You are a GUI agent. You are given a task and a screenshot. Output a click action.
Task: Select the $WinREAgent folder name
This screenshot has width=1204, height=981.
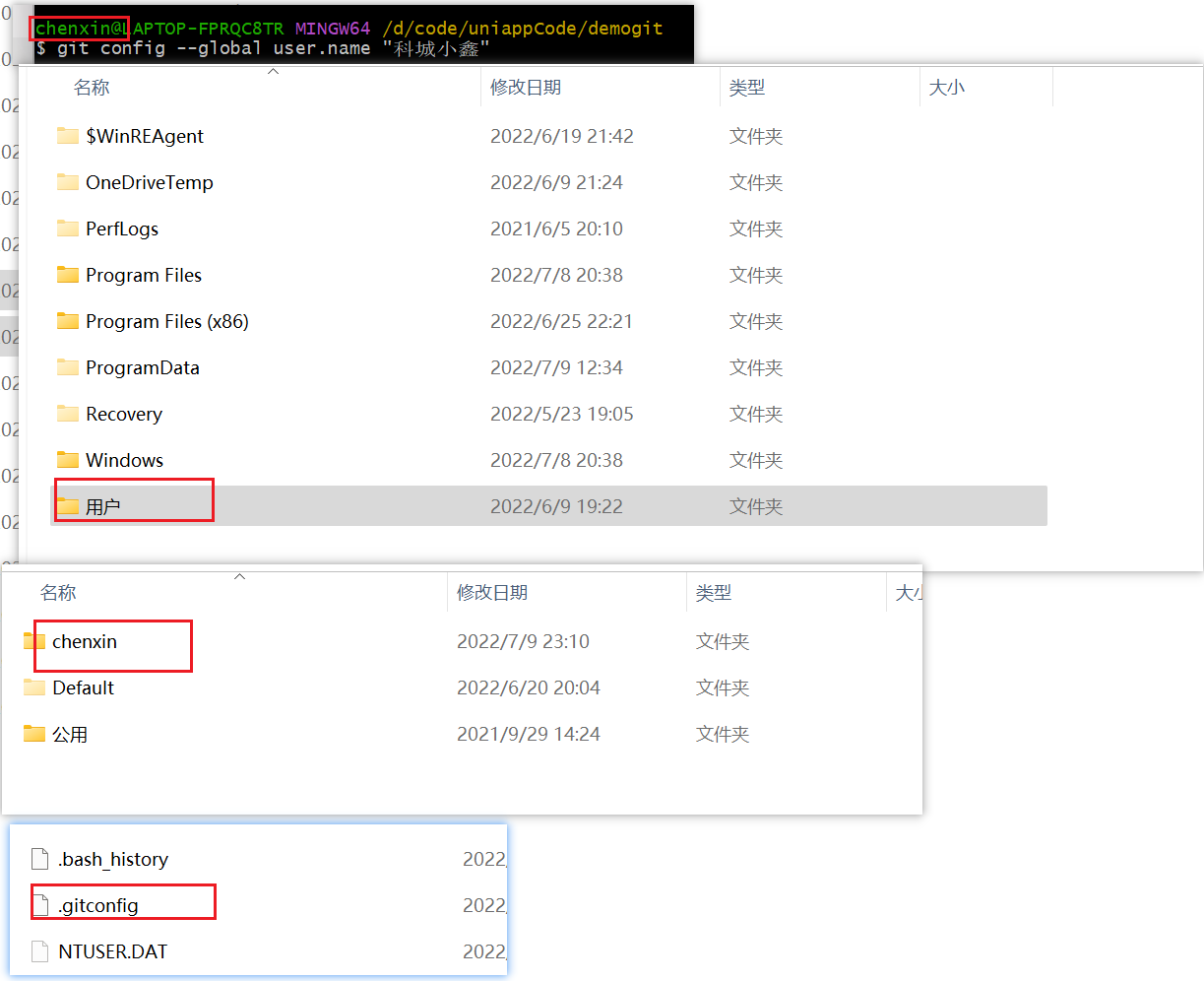coord(145,136)
